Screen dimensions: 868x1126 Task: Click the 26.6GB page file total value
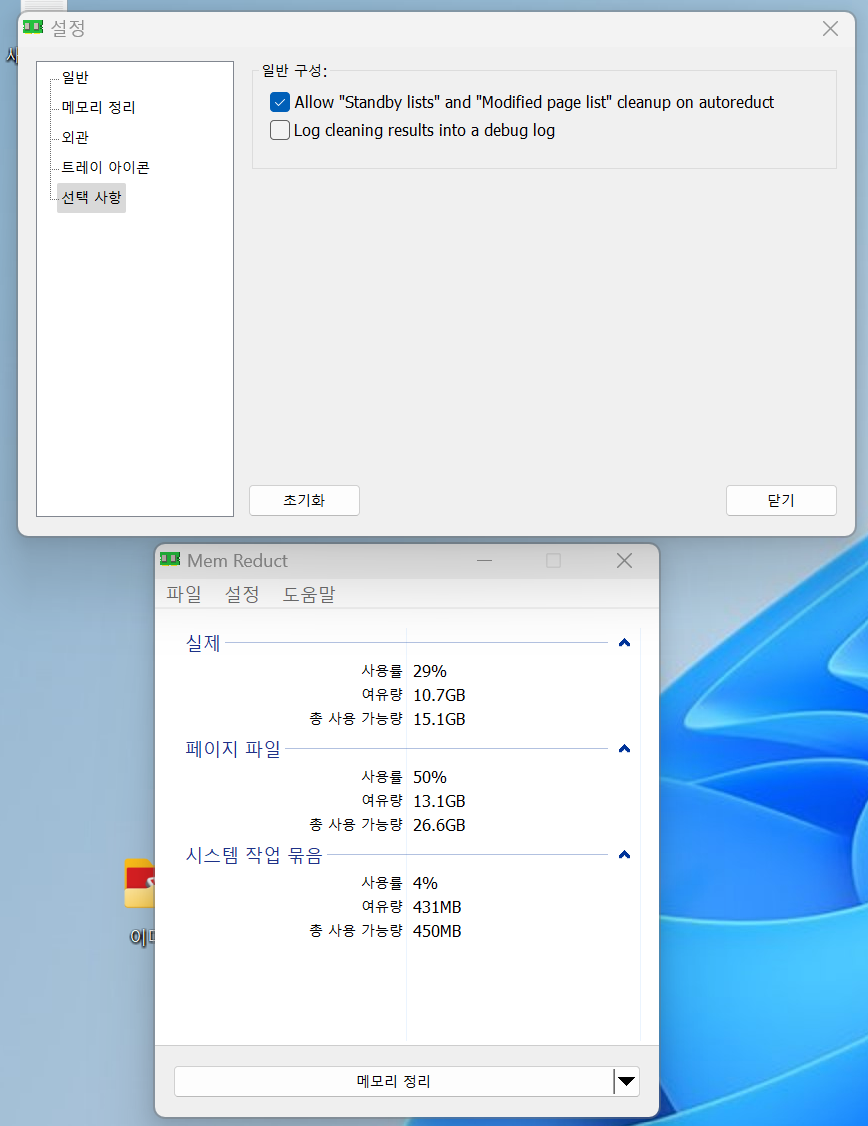[439, 825]
